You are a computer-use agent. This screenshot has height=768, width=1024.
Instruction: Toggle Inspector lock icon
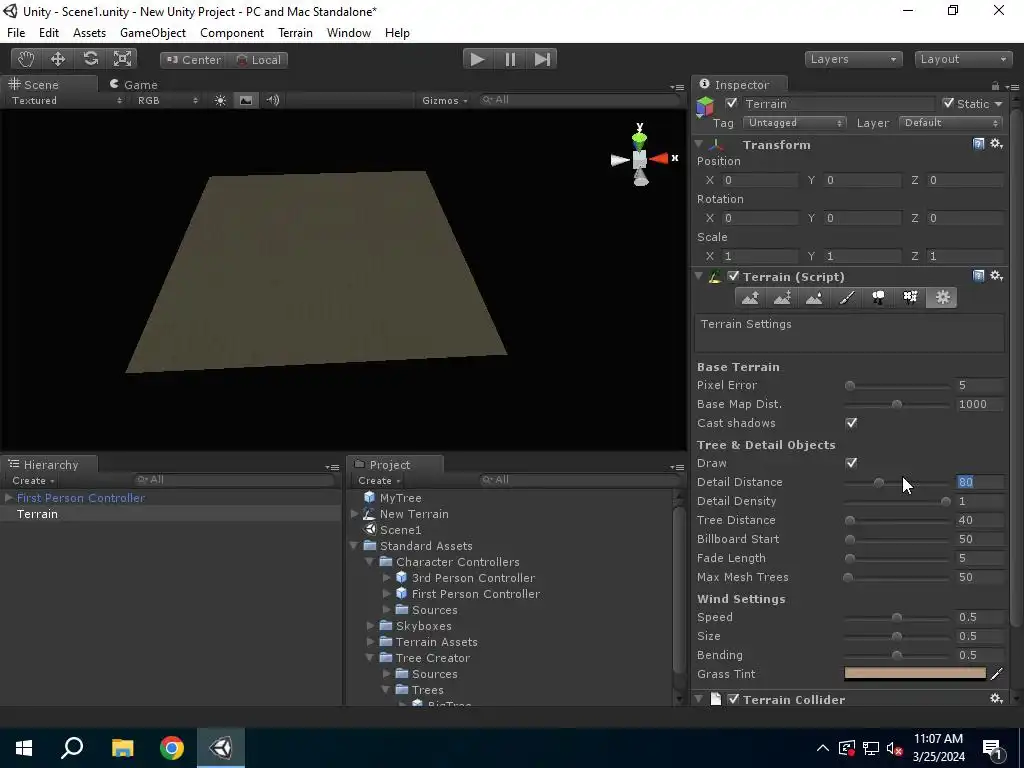click(995, 86)
